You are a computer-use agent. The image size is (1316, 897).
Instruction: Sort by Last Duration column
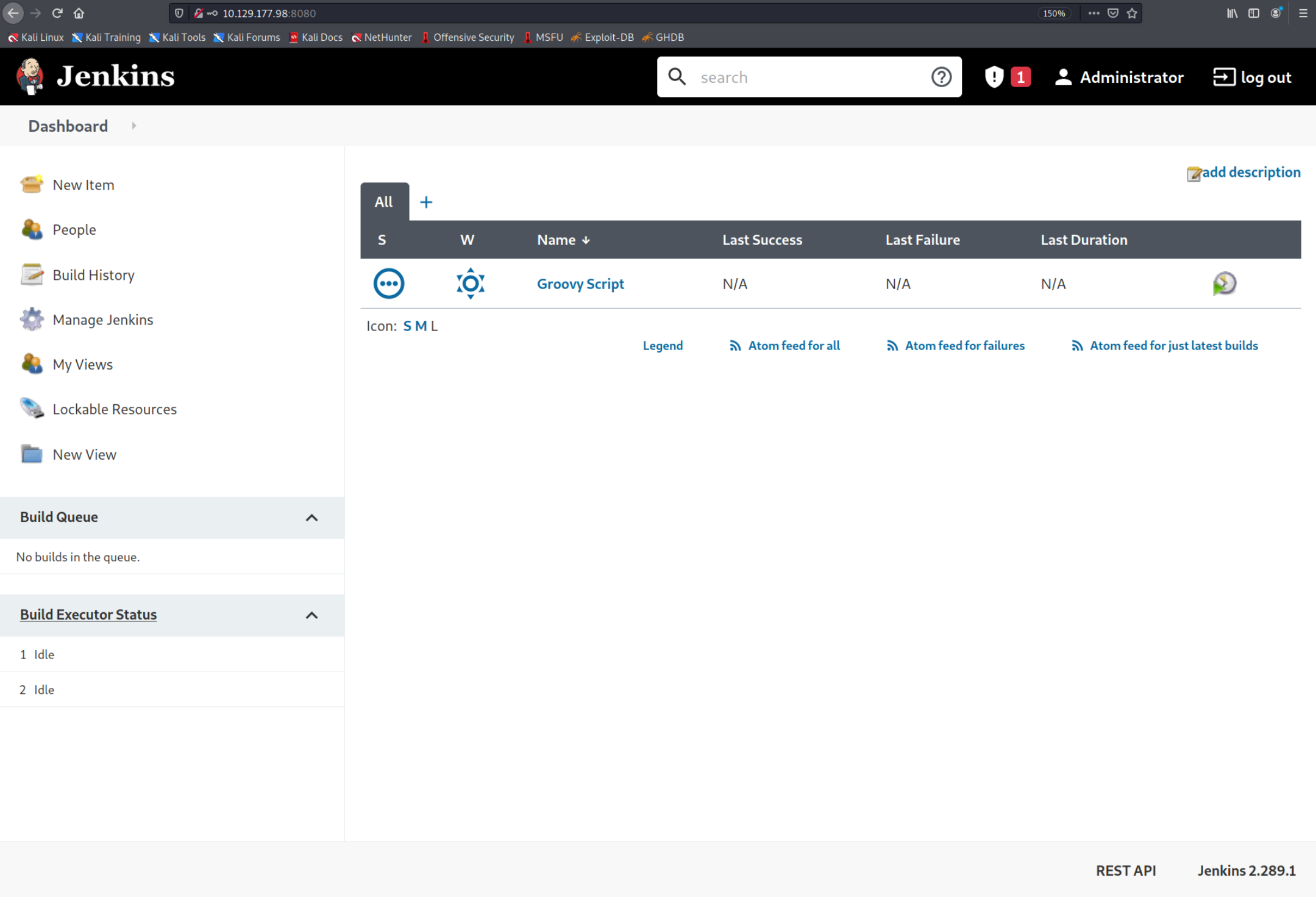[1084, 240]
